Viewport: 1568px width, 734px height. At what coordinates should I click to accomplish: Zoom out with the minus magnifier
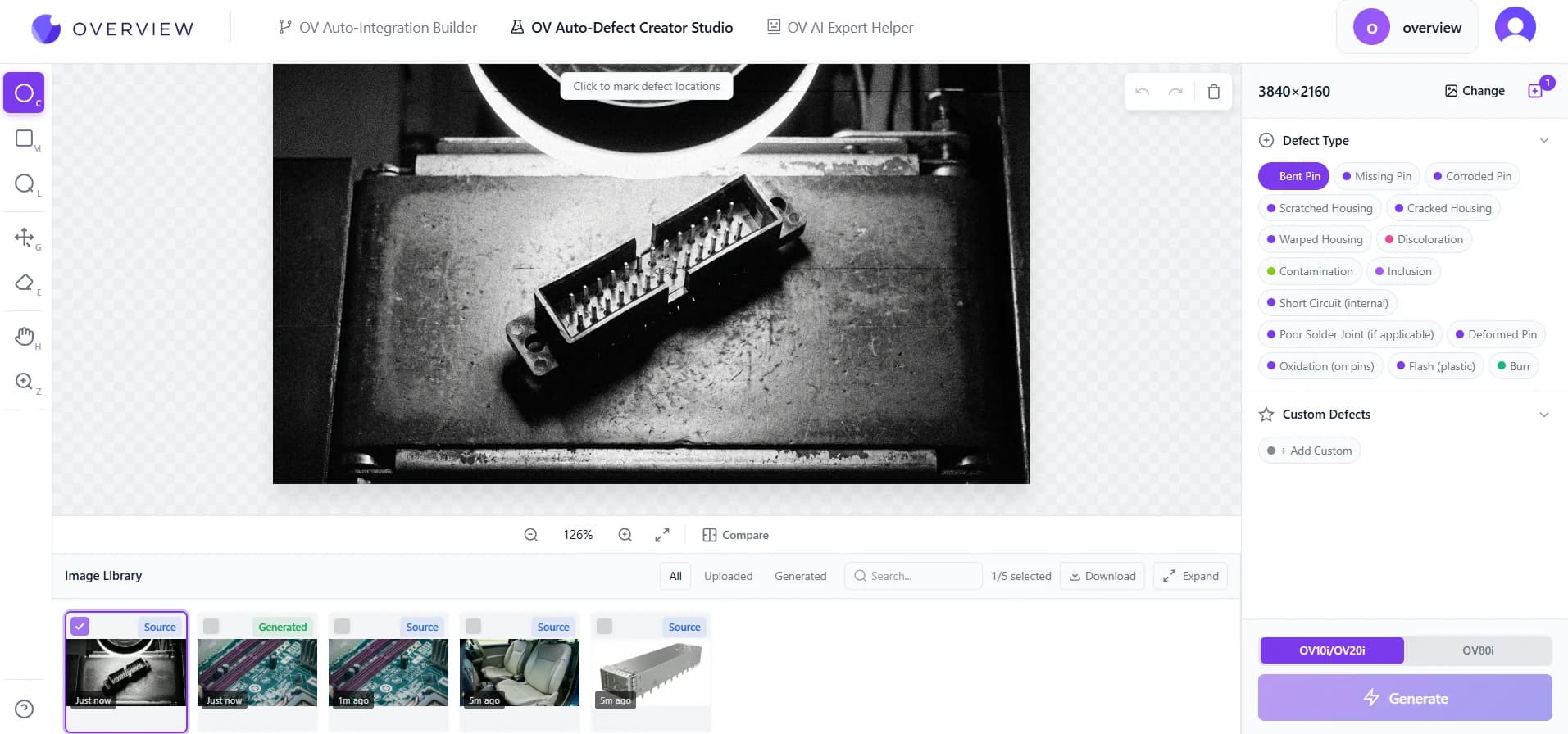[531, 535]
